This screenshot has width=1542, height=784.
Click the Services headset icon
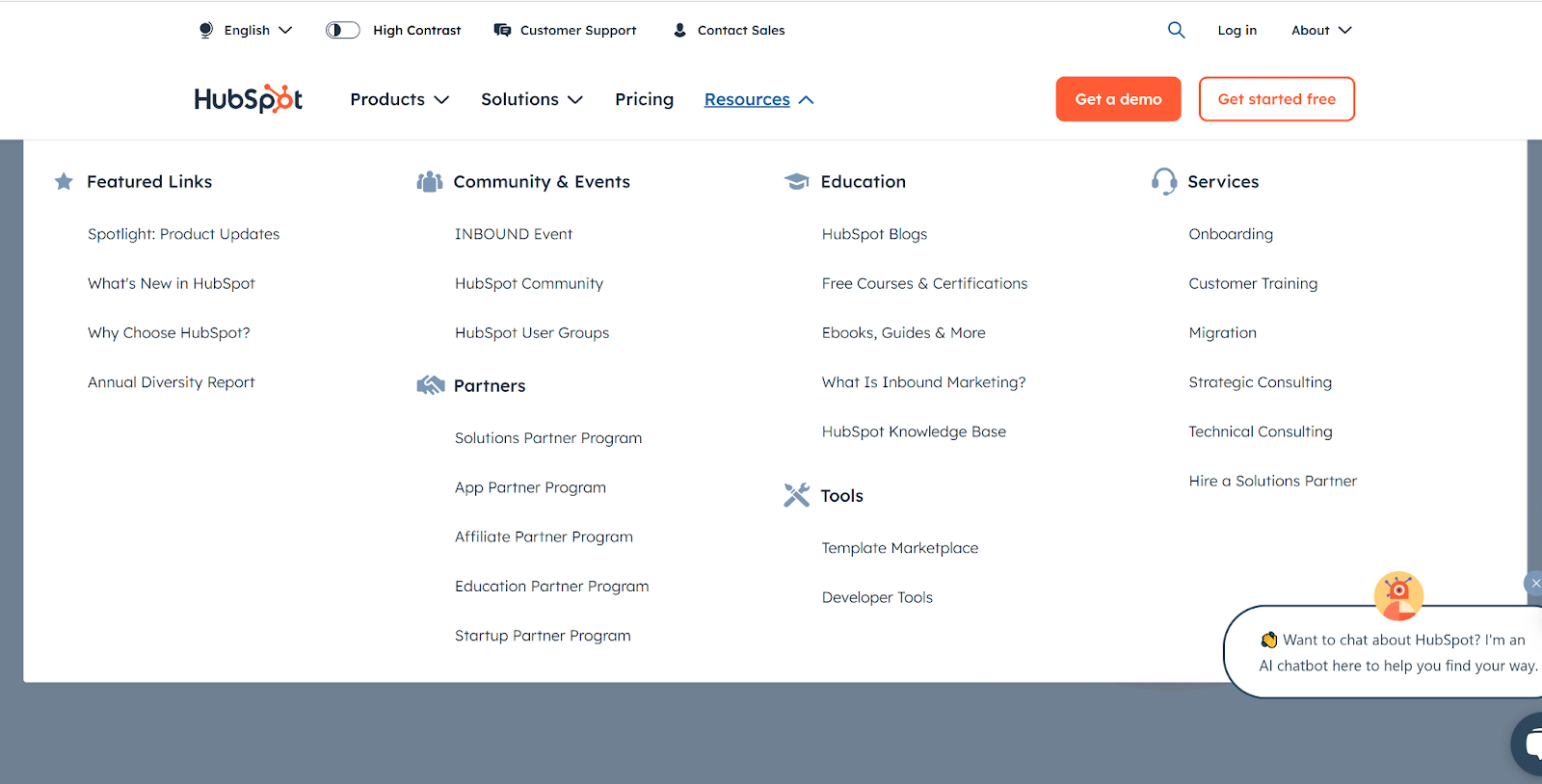tap(1164, 181)
